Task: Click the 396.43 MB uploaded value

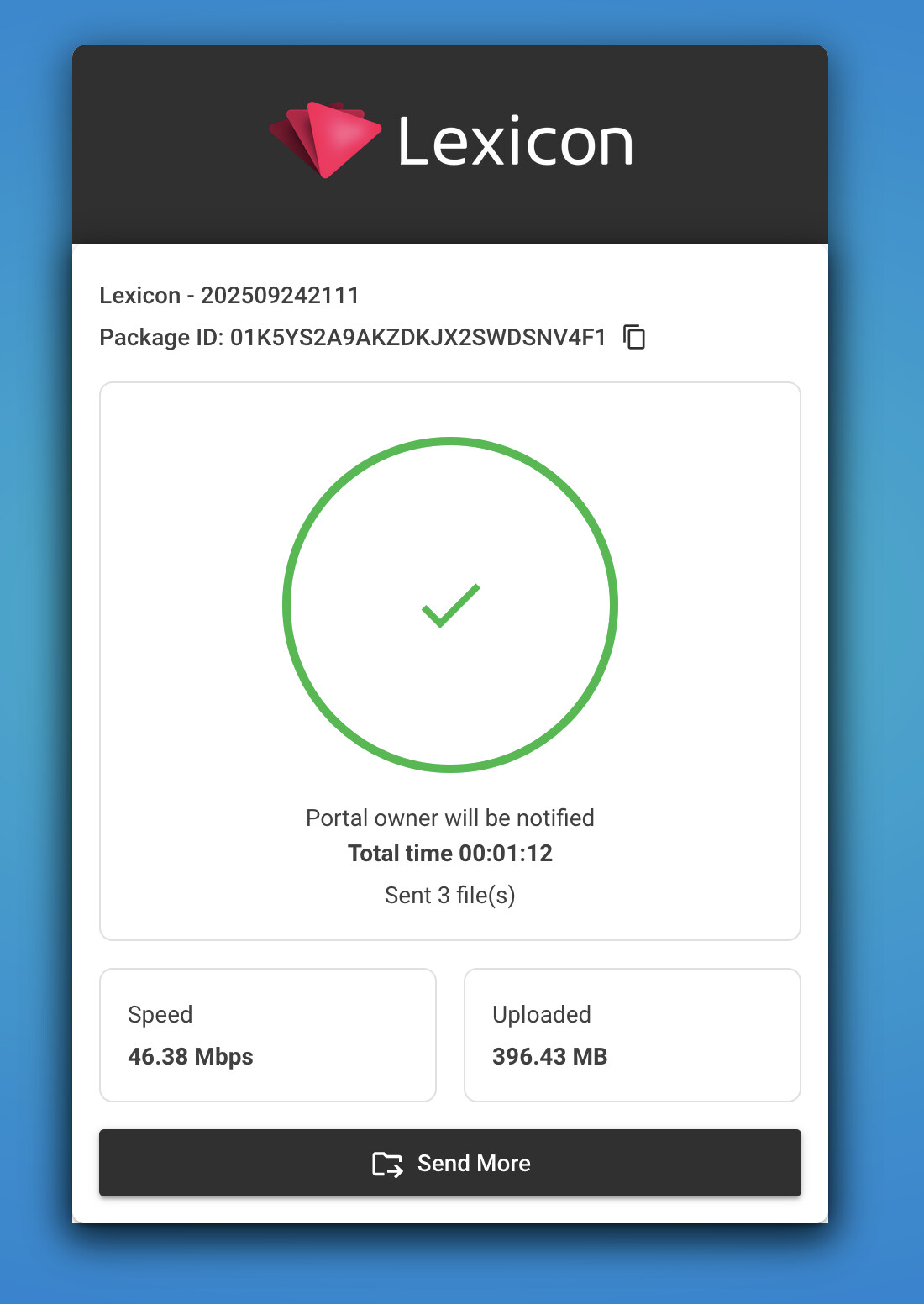Action: point(550,1056)
